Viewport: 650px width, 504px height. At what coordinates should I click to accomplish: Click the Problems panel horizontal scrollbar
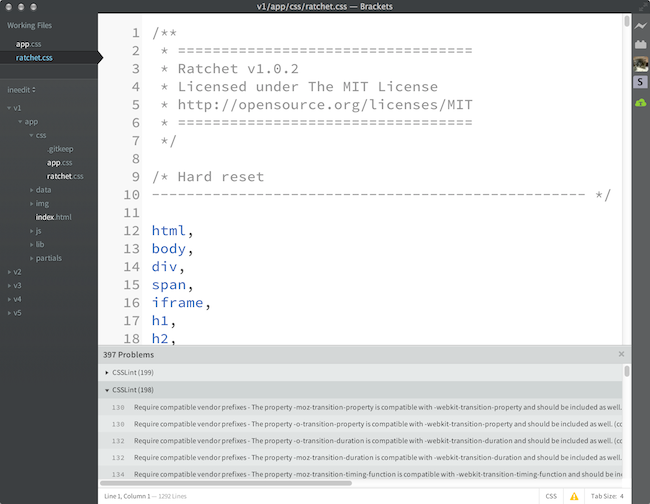click(226, 483)
